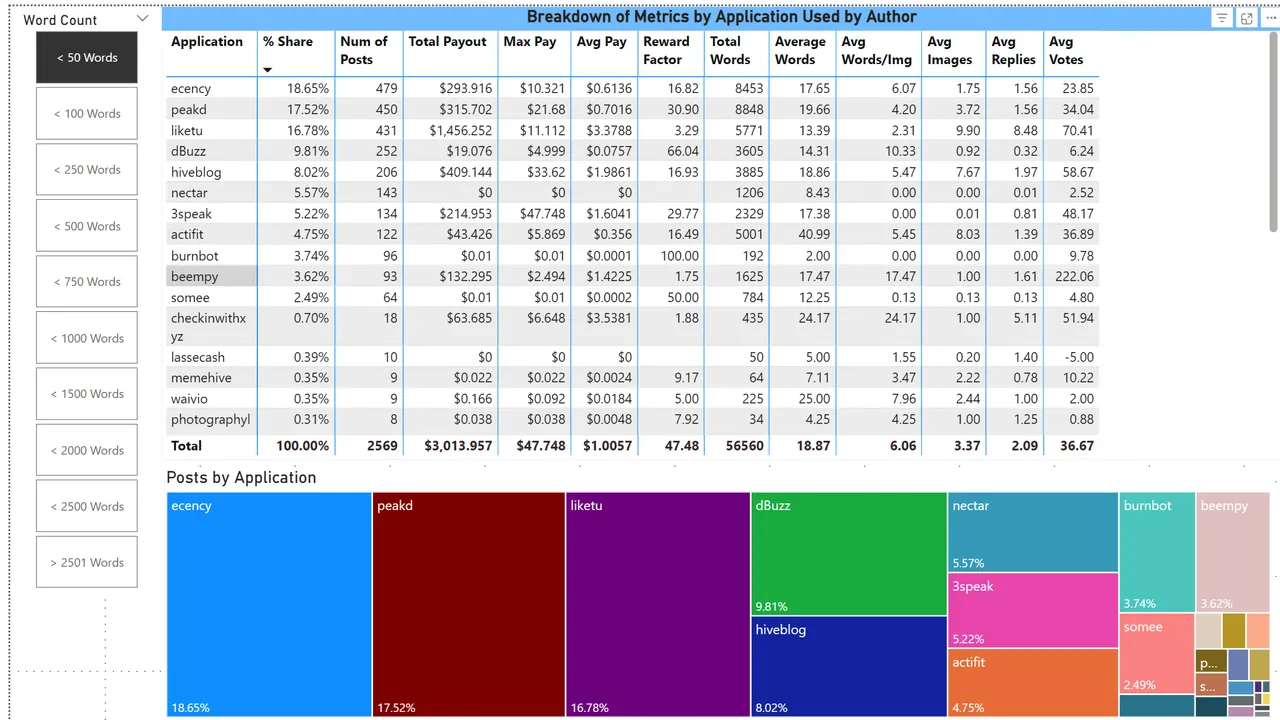
Task: Select the hiveblog row name cell
Action: tap(211, 172)
